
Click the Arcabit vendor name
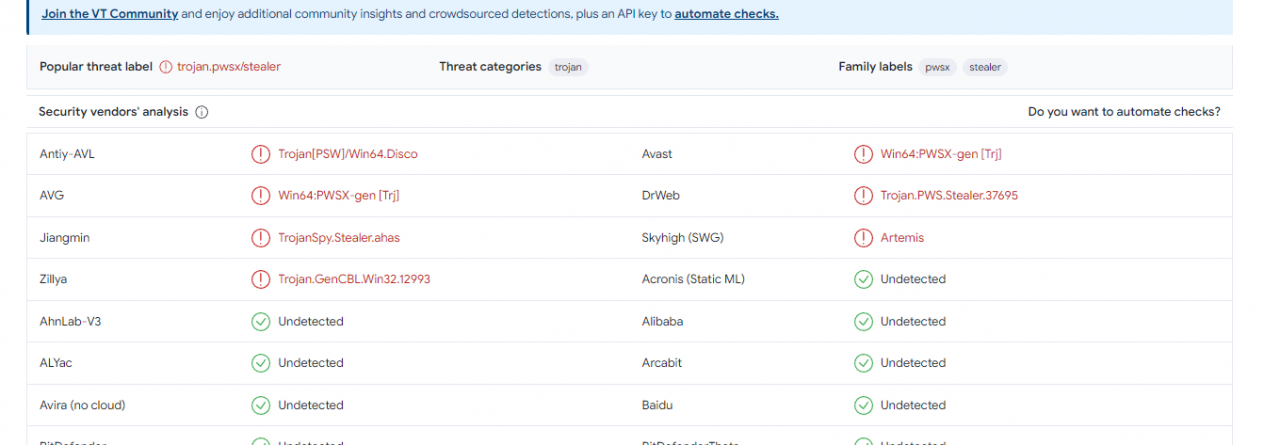[x=662, y=363]
